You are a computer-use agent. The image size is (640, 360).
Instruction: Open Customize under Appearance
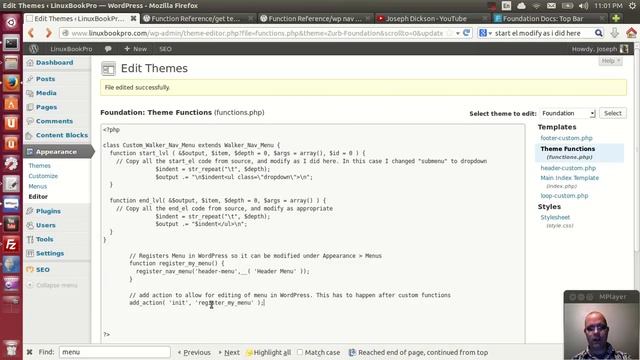(43, 176)
